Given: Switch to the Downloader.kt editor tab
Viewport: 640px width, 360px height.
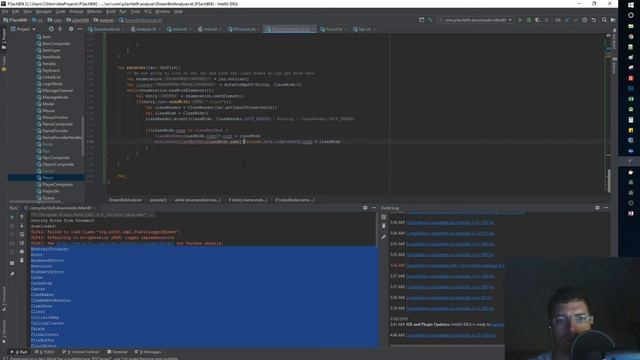Looking at the screenshot, I should pyautogui.click(x=106, y=29).
